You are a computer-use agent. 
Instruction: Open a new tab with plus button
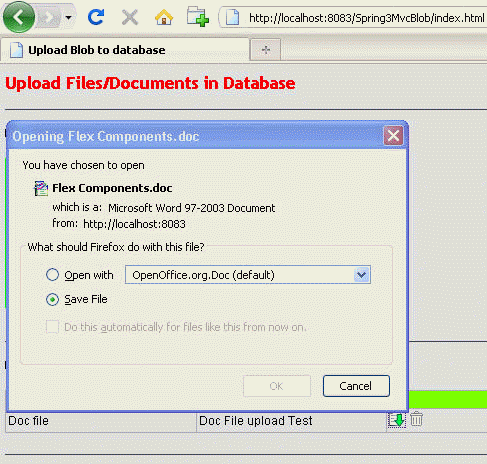266,50
